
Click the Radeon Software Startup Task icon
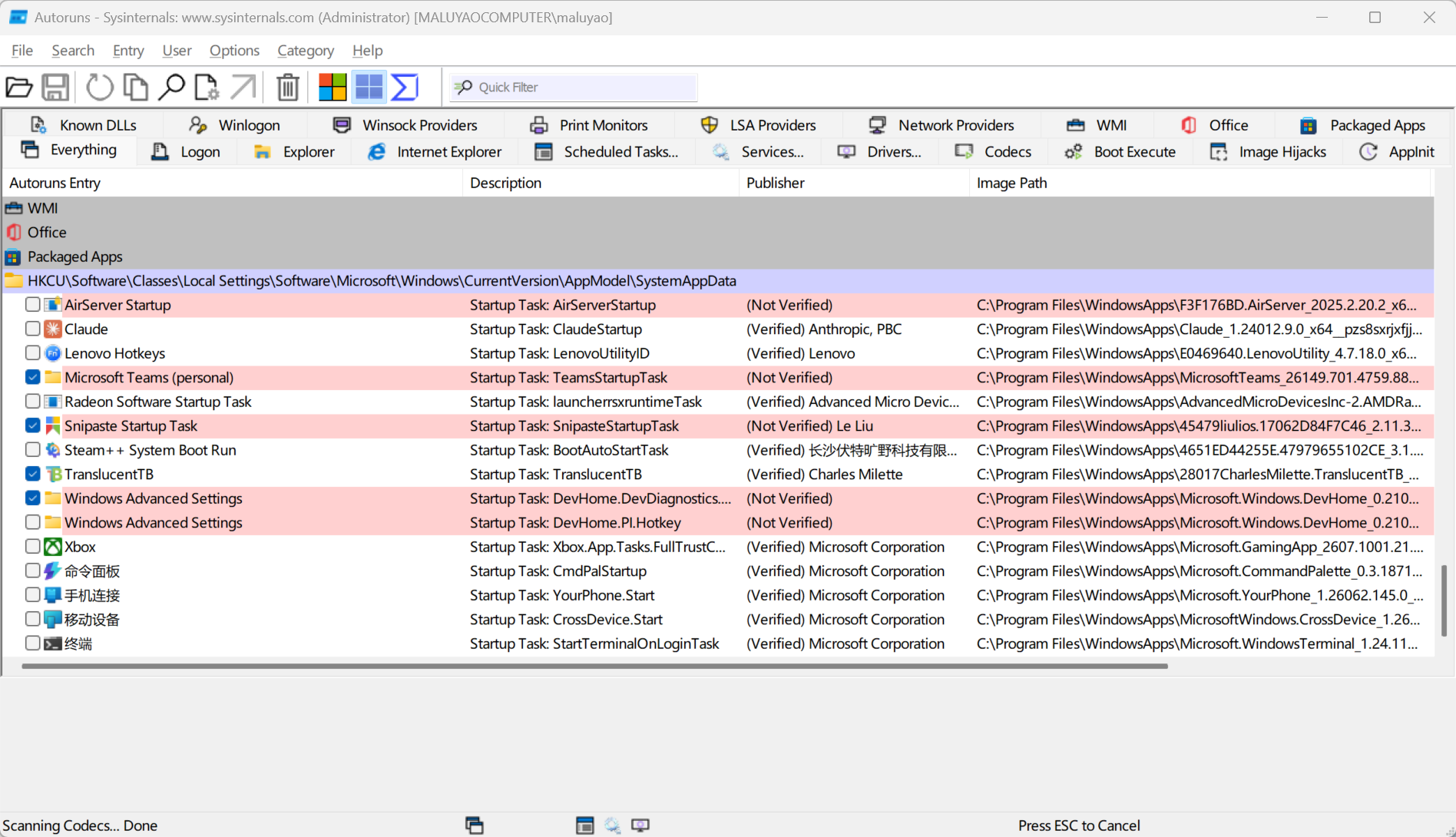click(x=53, y=402)
